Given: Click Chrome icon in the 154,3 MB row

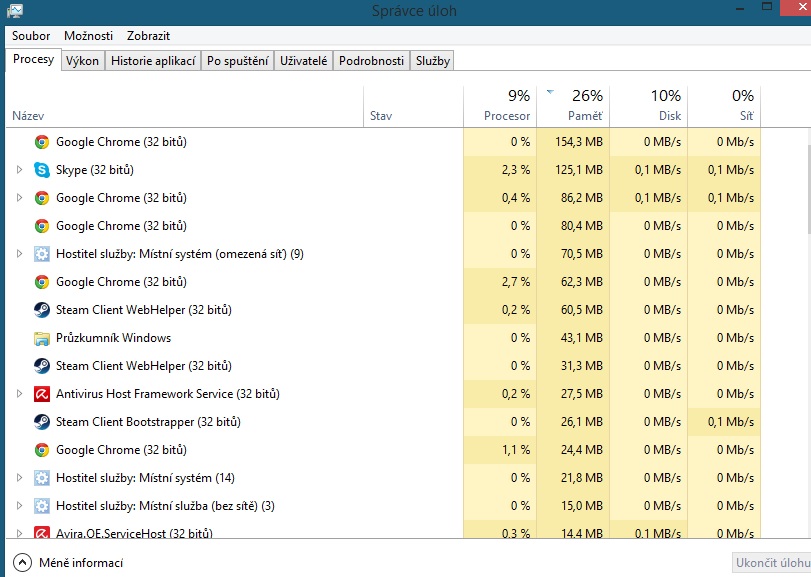Looking at the screenshot, I should coord(42,142).
